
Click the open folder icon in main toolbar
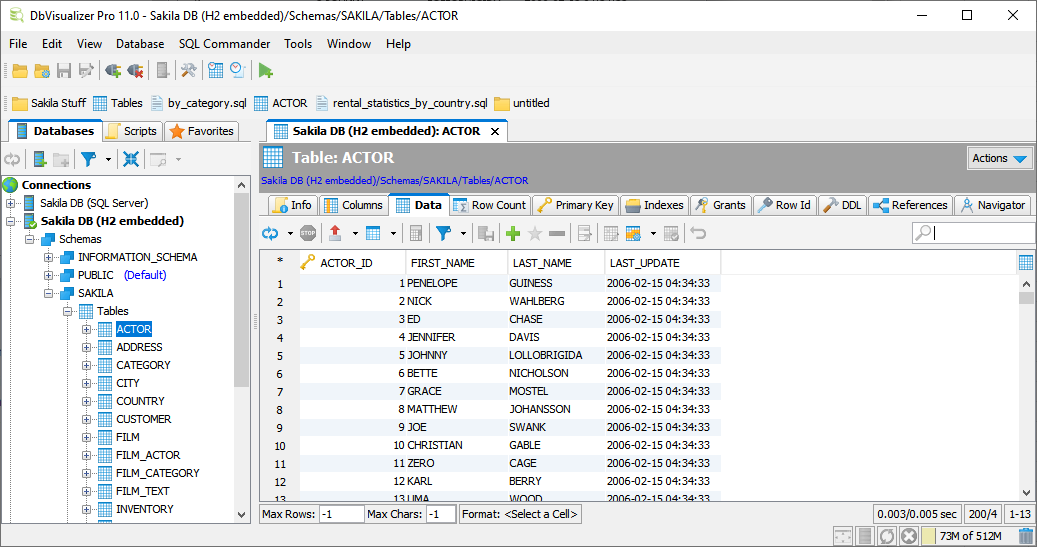20,71
